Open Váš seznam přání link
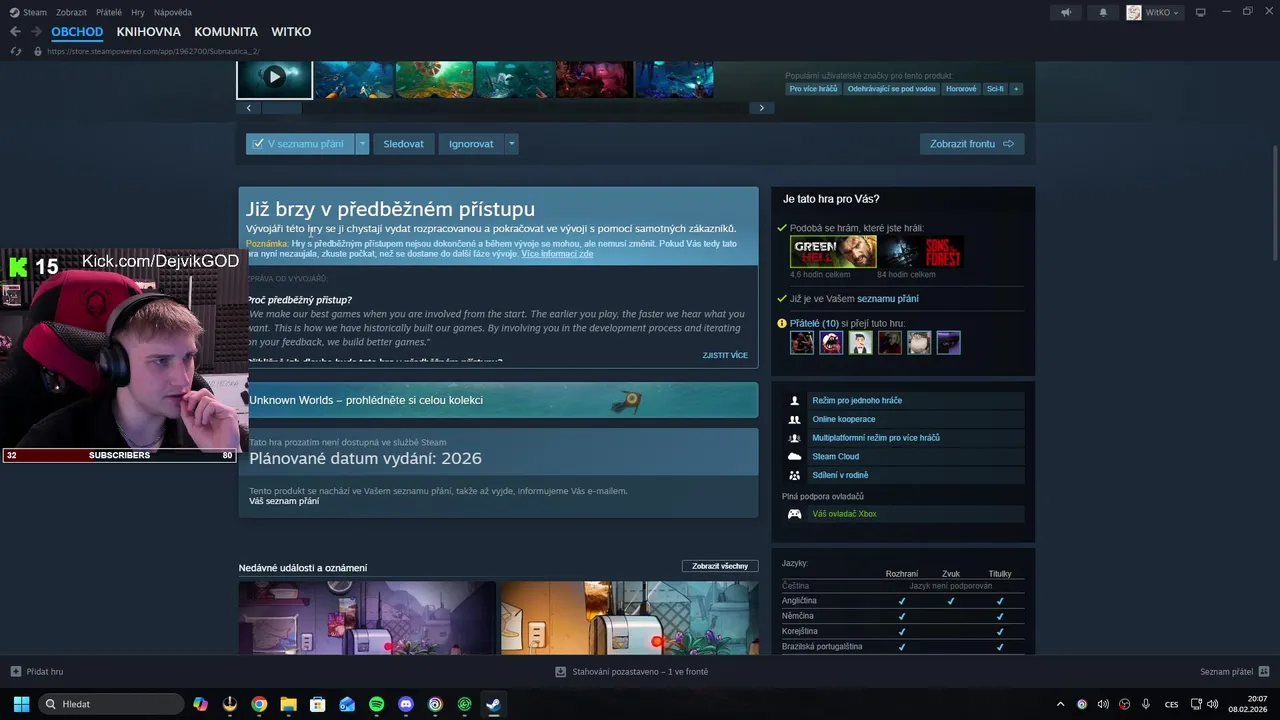This screenshot has height=720, width=1280. coord(284,501)
